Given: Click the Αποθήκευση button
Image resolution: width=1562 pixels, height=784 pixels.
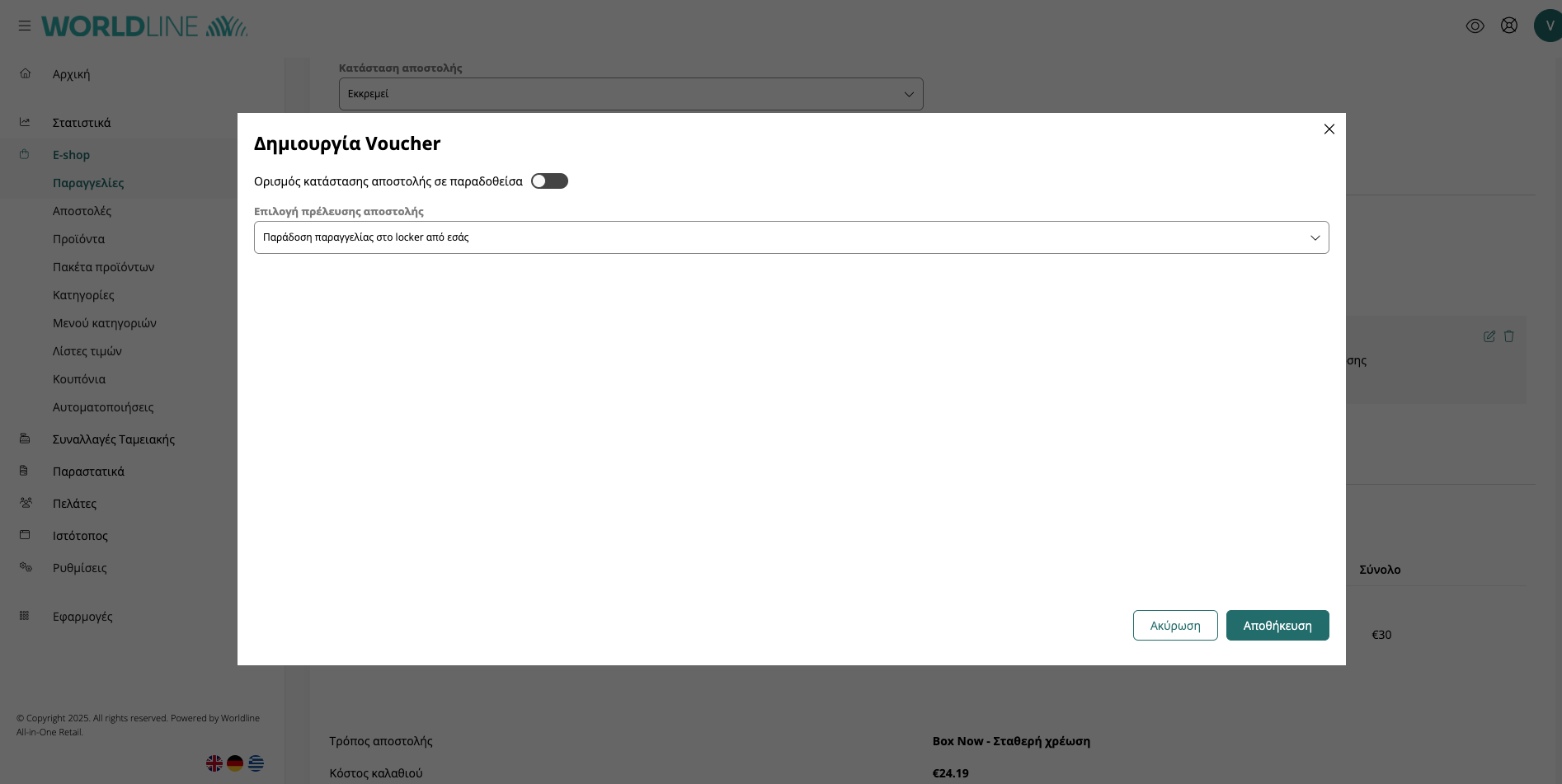Looking at the screenshot, I should pos(1277,626).
